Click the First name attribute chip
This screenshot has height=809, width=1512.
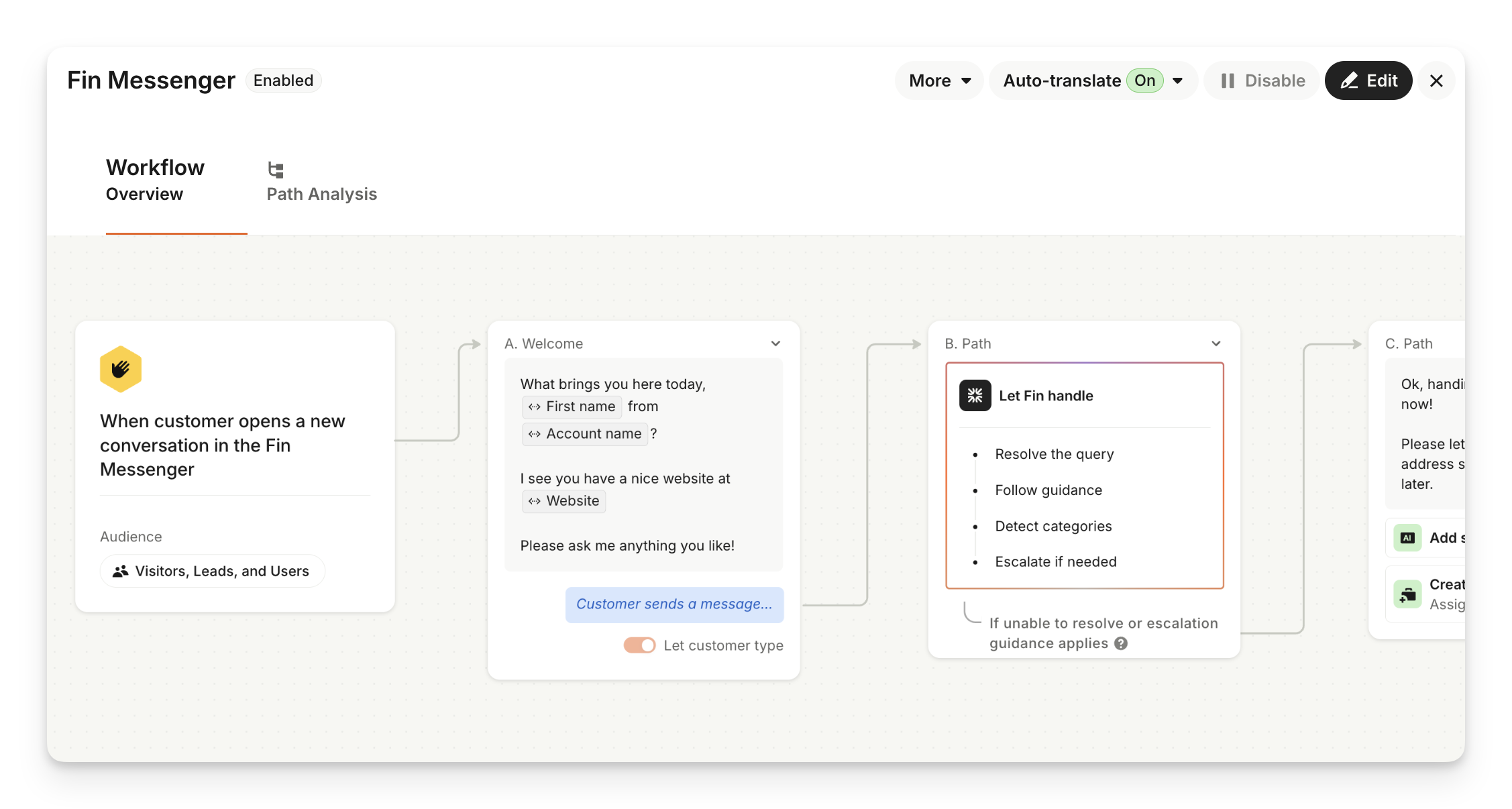[x=572, y=407]
